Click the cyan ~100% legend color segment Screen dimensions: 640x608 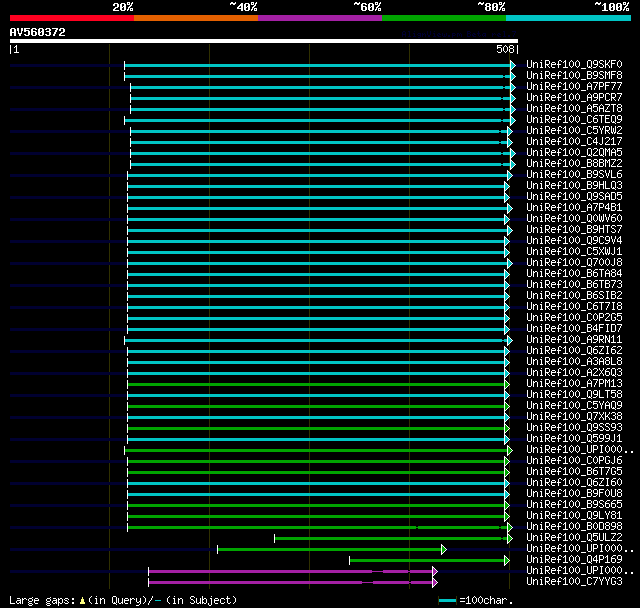coord(567,18)
